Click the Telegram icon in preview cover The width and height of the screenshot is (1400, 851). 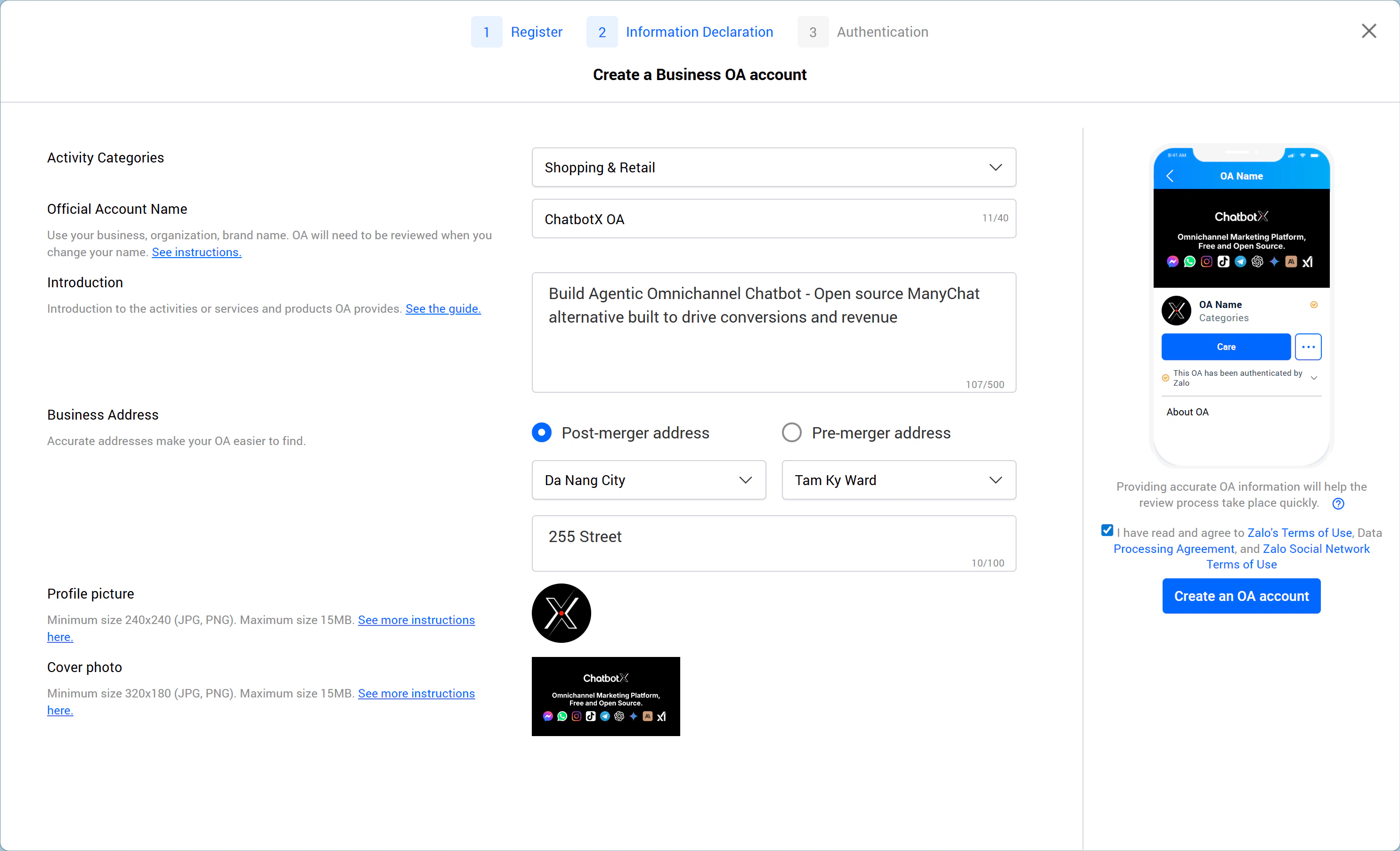click(x=1240, y=261)
